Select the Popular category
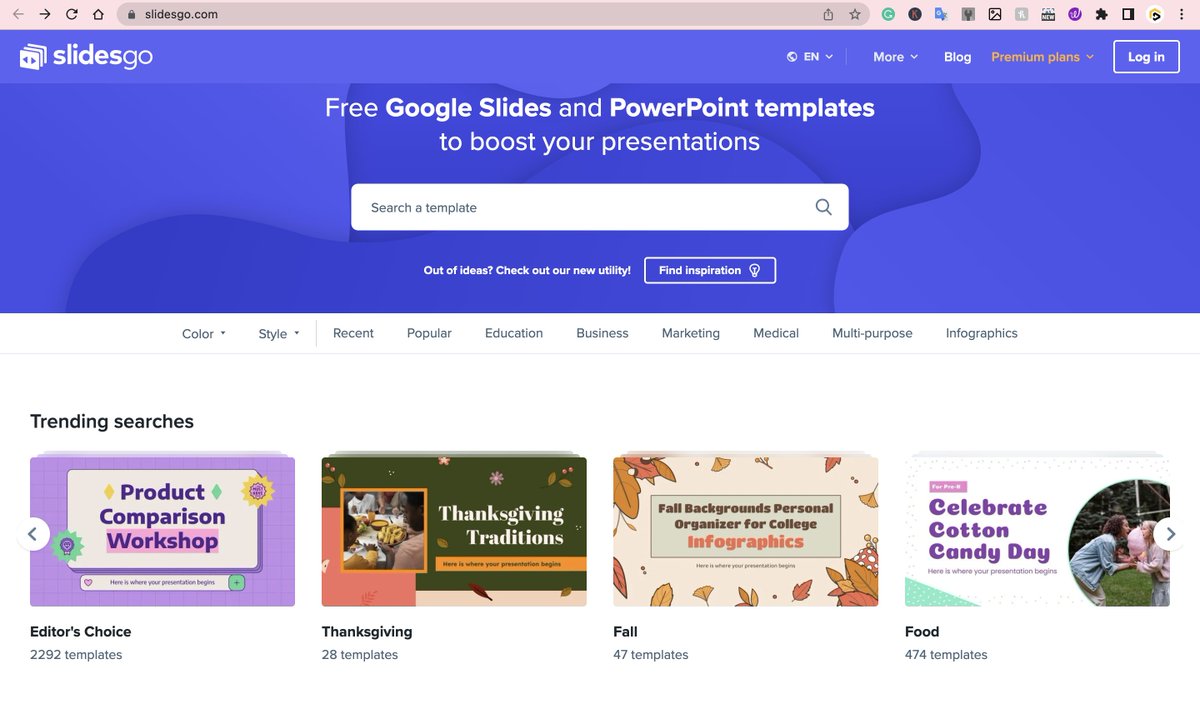 tap(429, 333)
